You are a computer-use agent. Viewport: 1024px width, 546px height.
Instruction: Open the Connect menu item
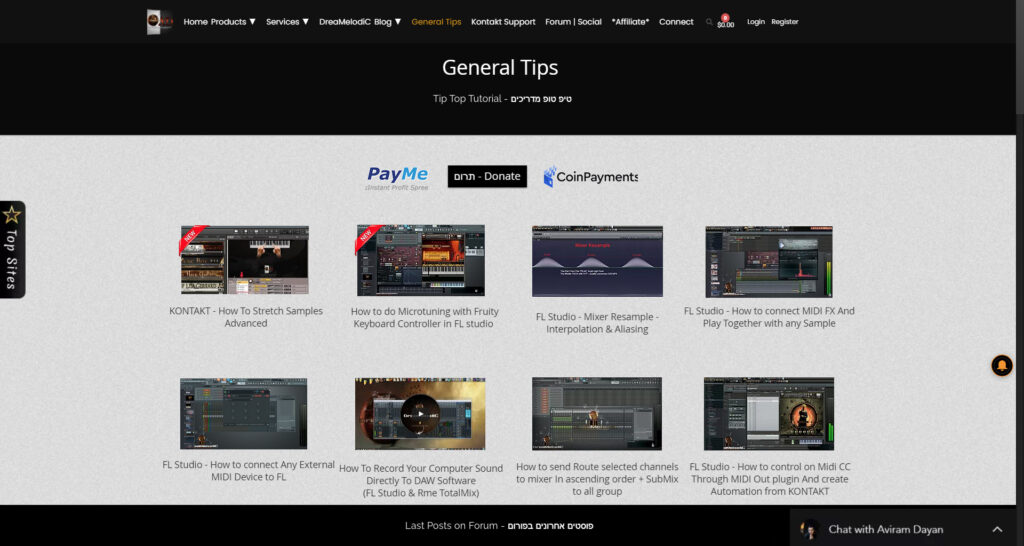pos(676,22)
